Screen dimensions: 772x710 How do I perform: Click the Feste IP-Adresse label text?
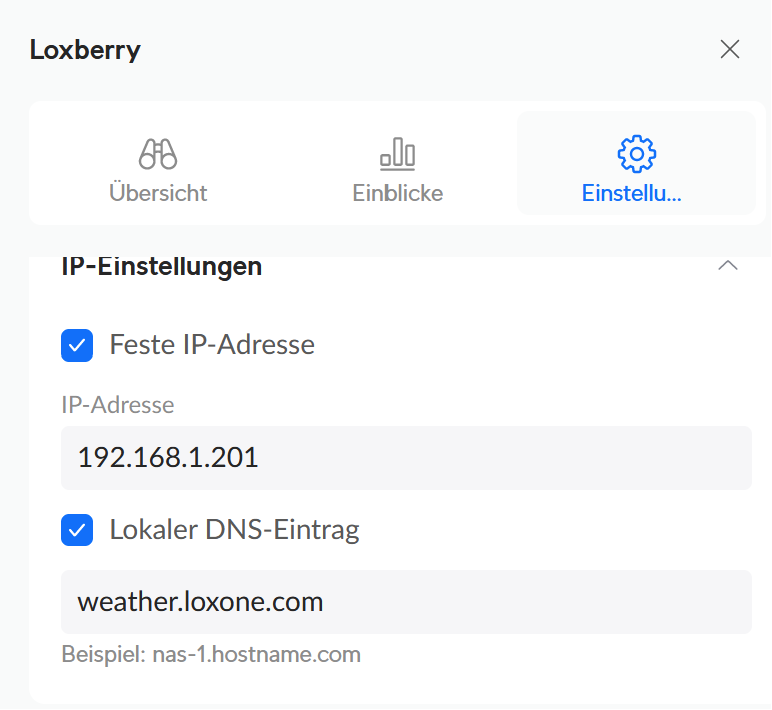212,345
